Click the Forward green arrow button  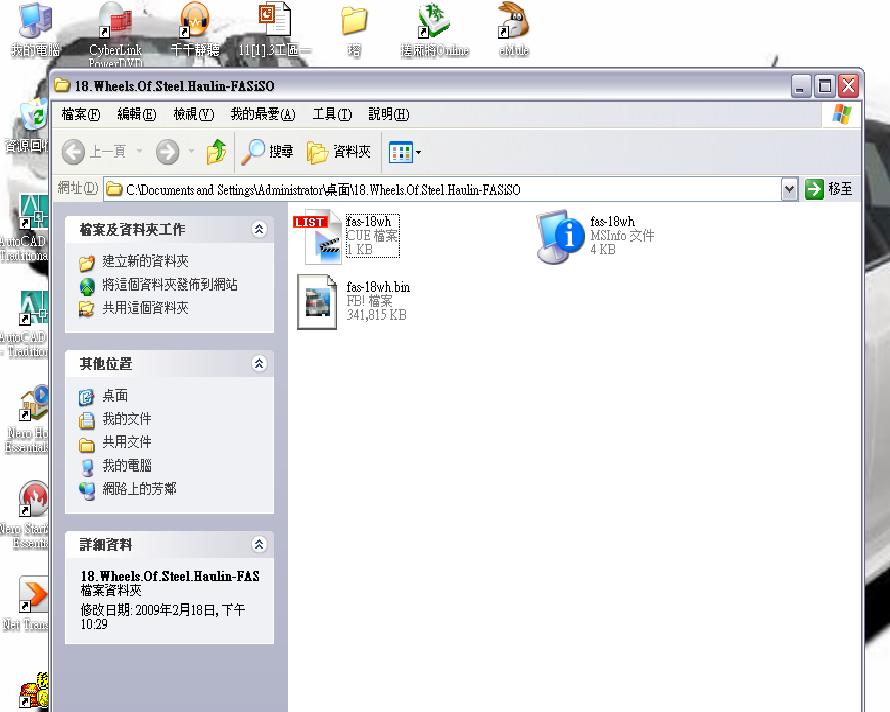coord(167,152)
